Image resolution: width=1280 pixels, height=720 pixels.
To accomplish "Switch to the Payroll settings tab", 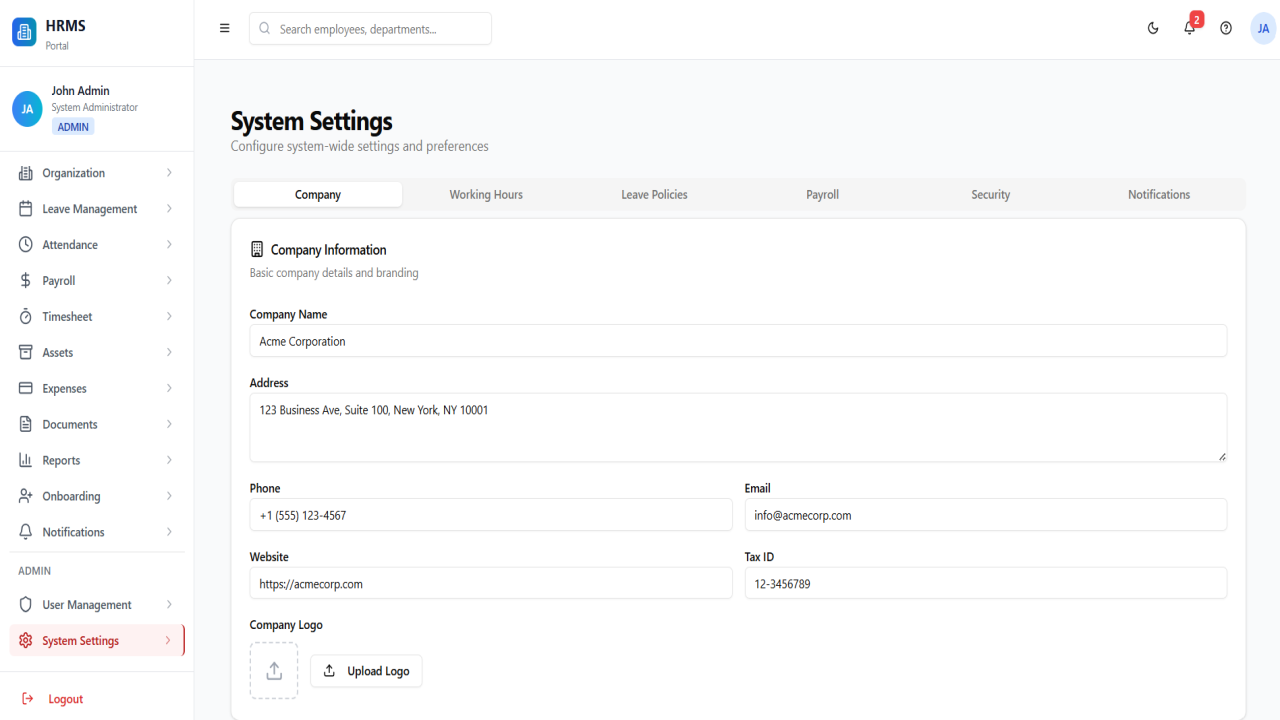I will click(822, 195).
